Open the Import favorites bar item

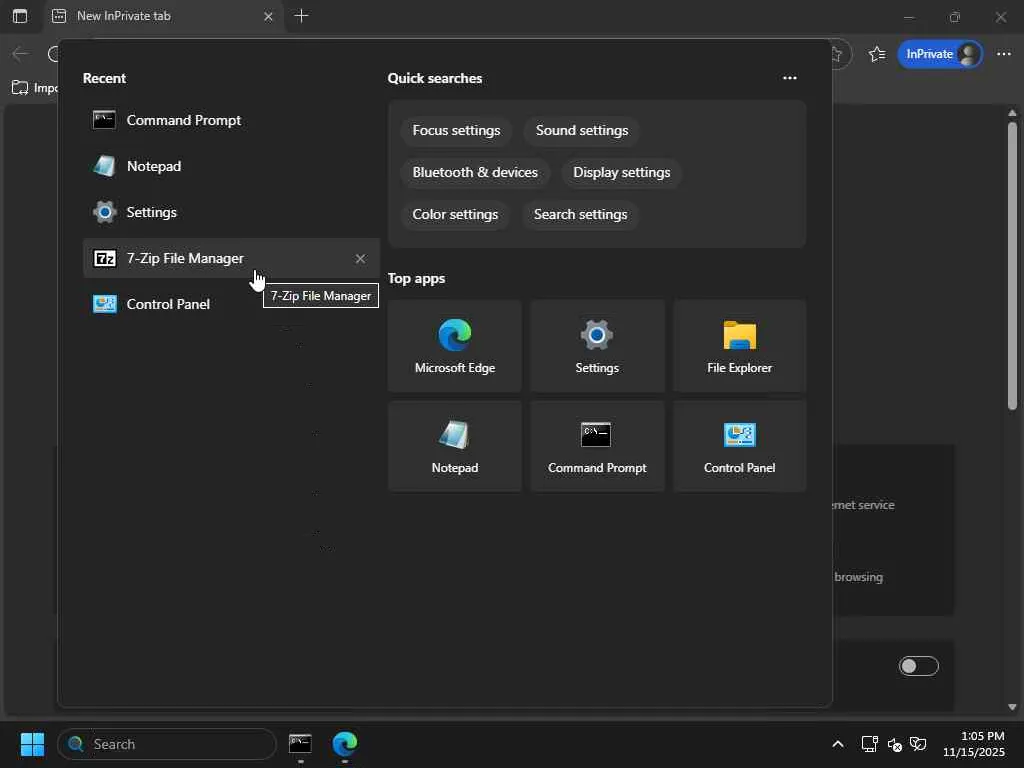tap(35, 88)
